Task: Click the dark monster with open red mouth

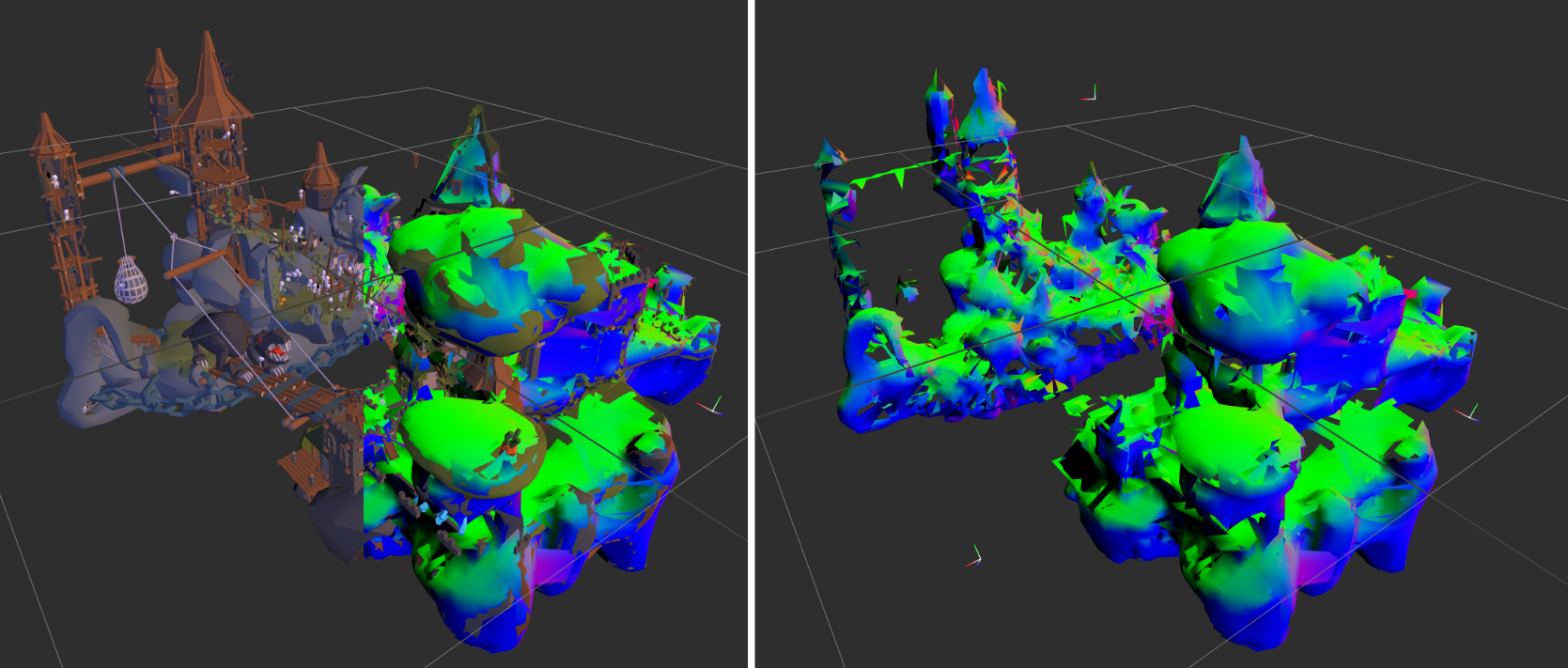Action: [x=238, y=343]
